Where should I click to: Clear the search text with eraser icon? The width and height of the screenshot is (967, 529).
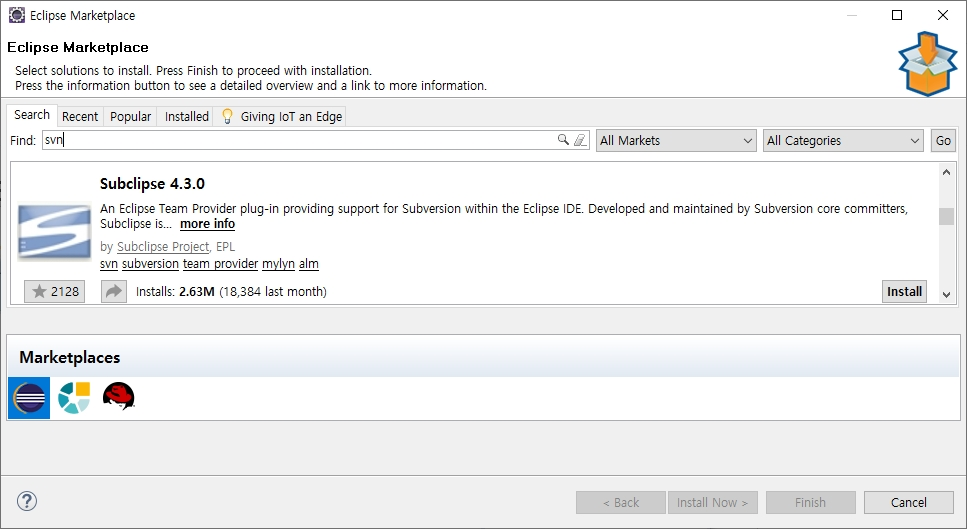(580, 140)
